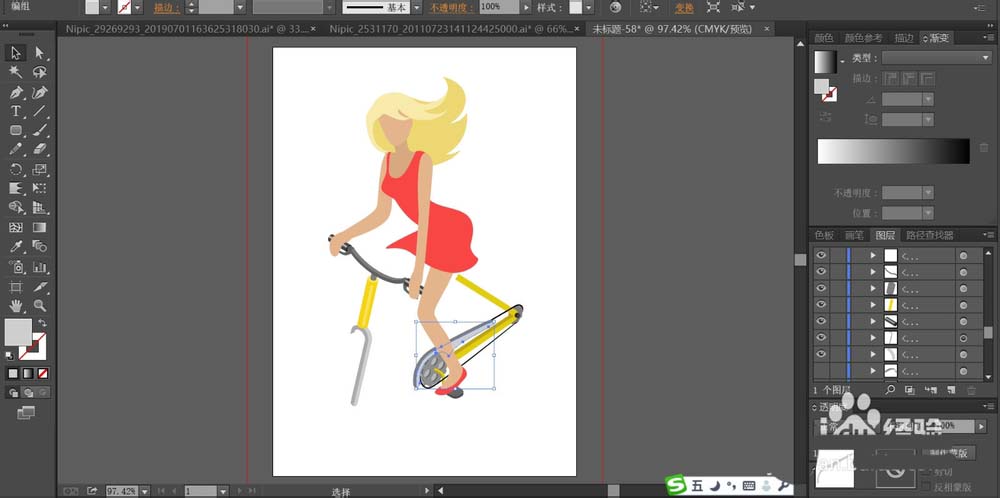This screenshot has height=498, width=1000.
Task: Create new layer in Layers panel
Action: click(950, 390)
